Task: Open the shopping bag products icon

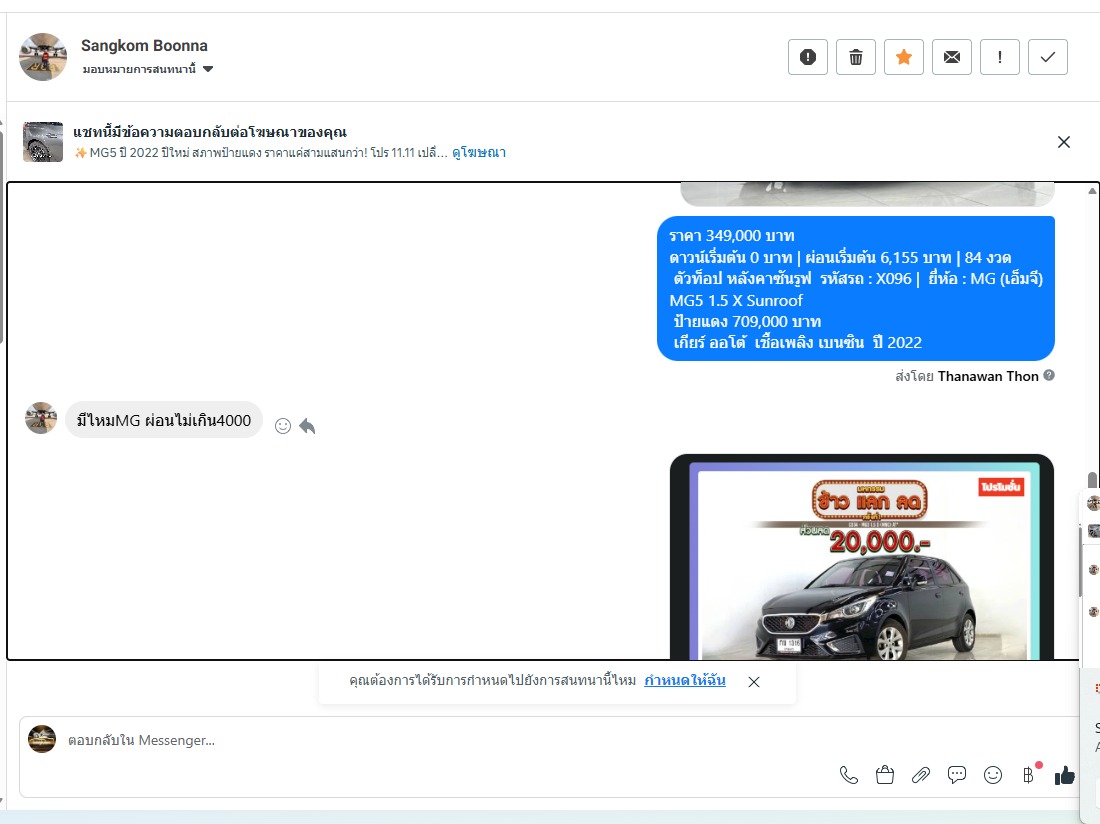Action: click(885, 775)
